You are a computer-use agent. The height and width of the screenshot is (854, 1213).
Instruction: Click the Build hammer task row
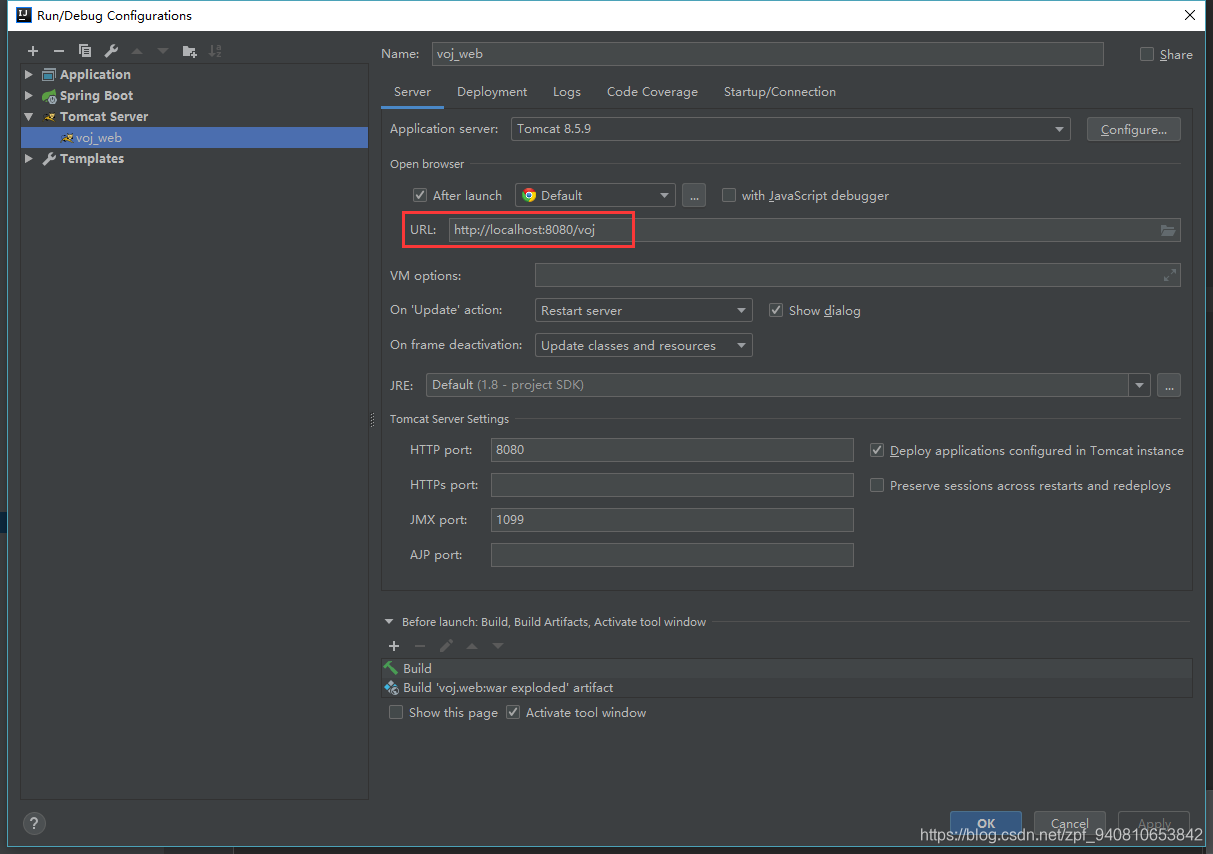pos(787,668)
